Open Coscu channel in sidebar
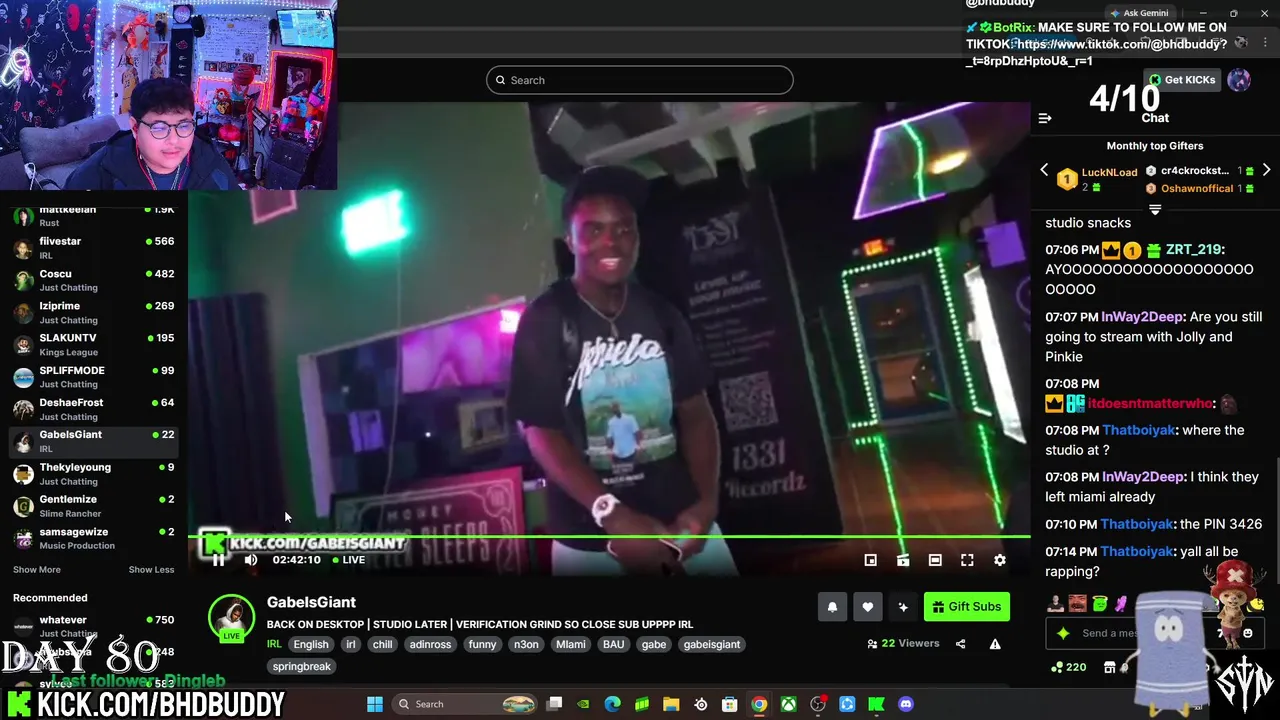The width and height of the screenshot is (1280, 720). pos(93,281)
